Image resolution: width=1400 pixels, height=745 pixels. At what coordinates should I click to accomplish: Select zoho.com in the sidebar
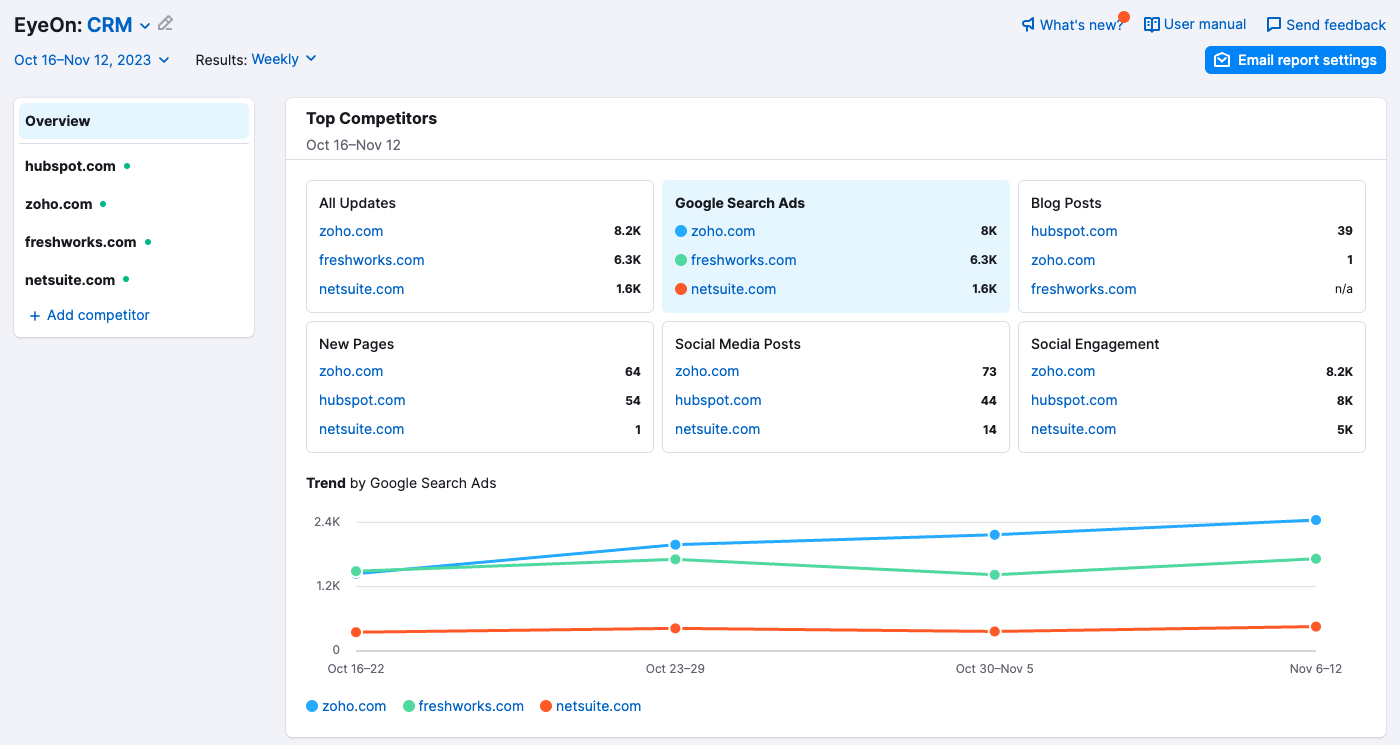pos(58,204)
